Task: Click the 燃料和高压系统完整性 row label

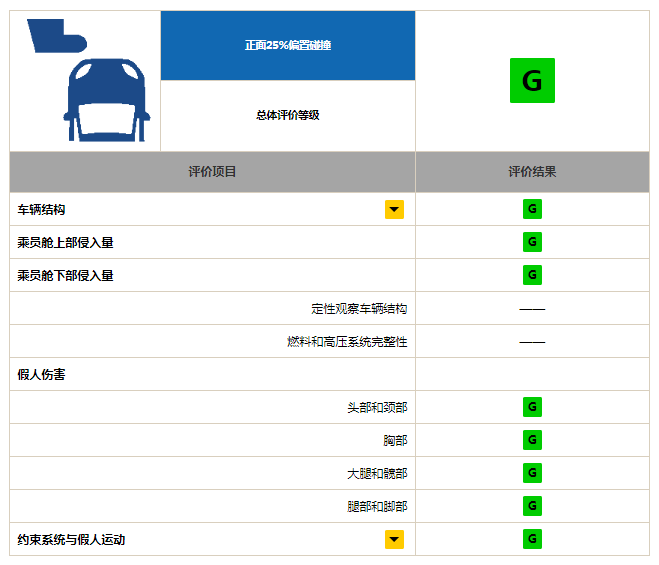Action: click(347, 341)
